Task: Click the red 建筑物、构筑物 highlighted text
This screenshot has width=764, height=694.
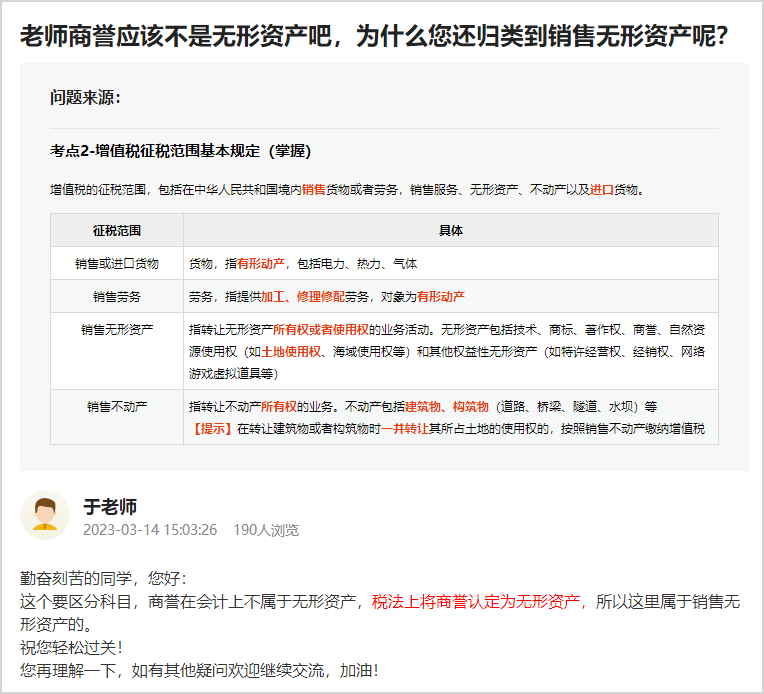Action: (x=446, y=407)
